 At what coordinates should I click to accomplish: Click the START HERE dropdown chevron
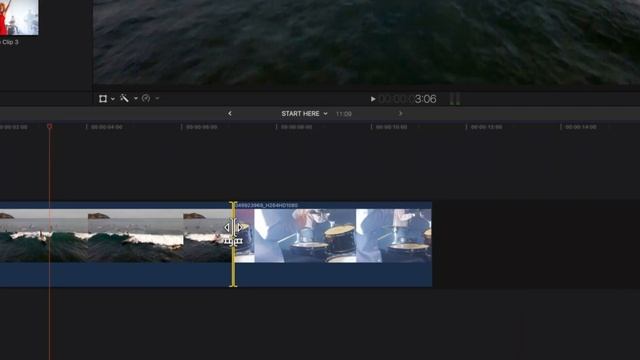click(325, 114)
